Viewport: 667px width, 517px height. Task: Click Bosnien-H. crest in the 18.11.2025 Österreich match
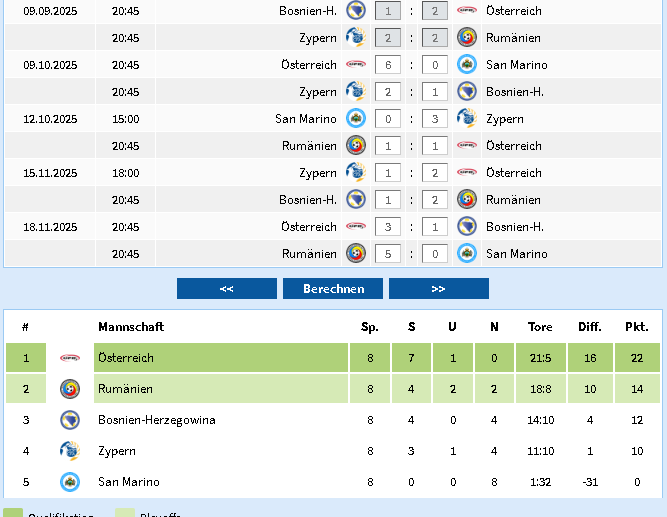(x=467, y=227)
